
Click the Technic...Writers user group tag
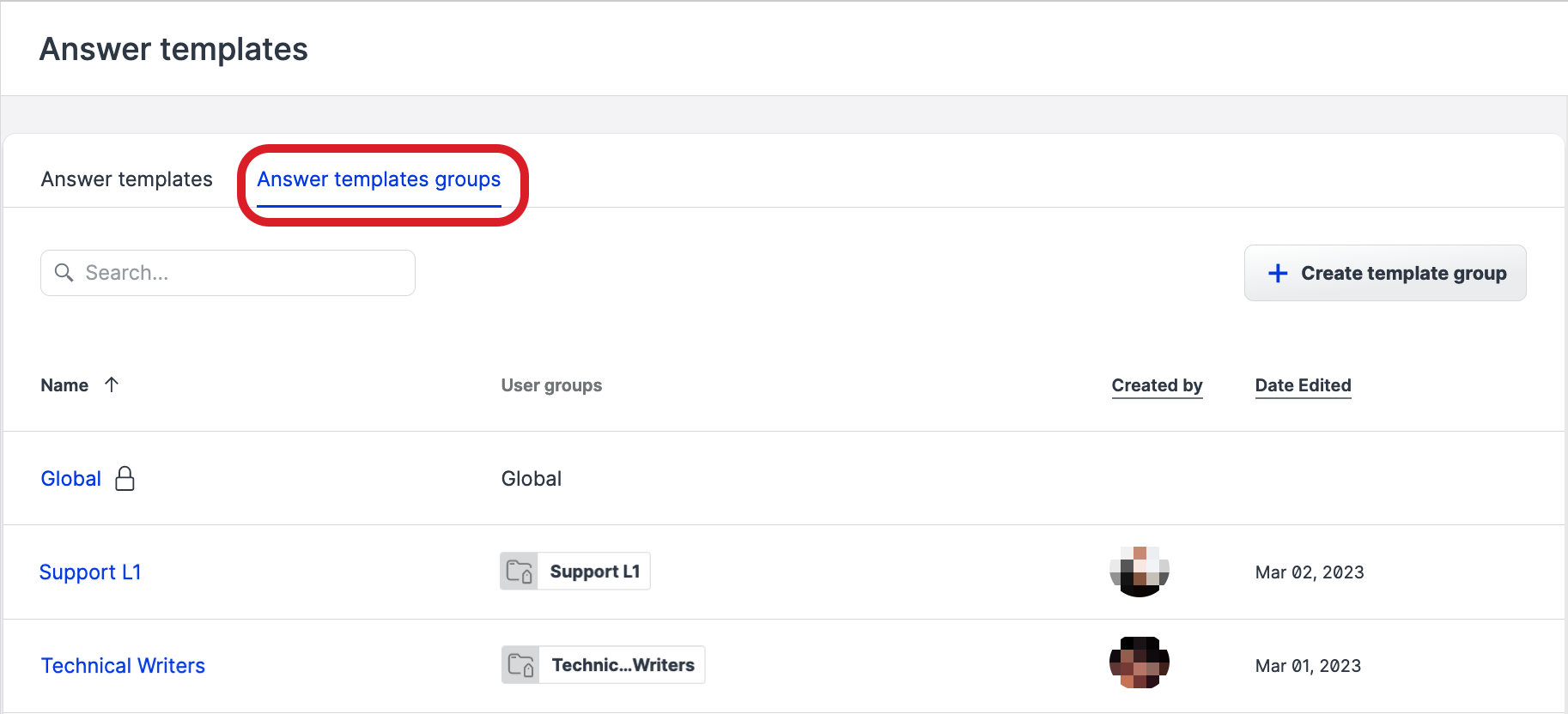click(623, 665)
